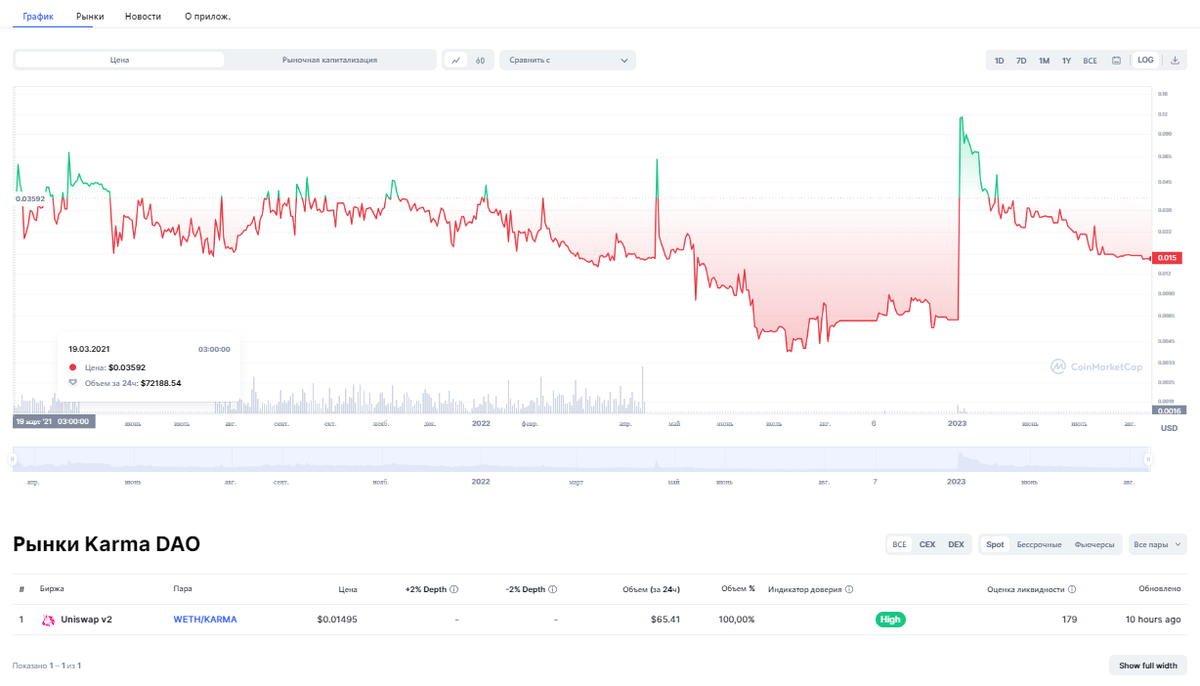
Task: Click the 179 liquidity score cell
Action: point(1069,620)
